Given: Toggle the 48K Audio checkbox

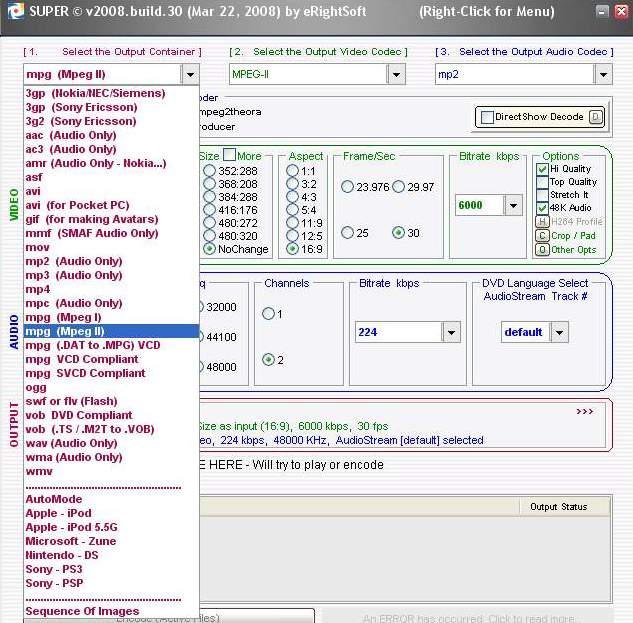Looking at the screenshot, I should [542, 208].
